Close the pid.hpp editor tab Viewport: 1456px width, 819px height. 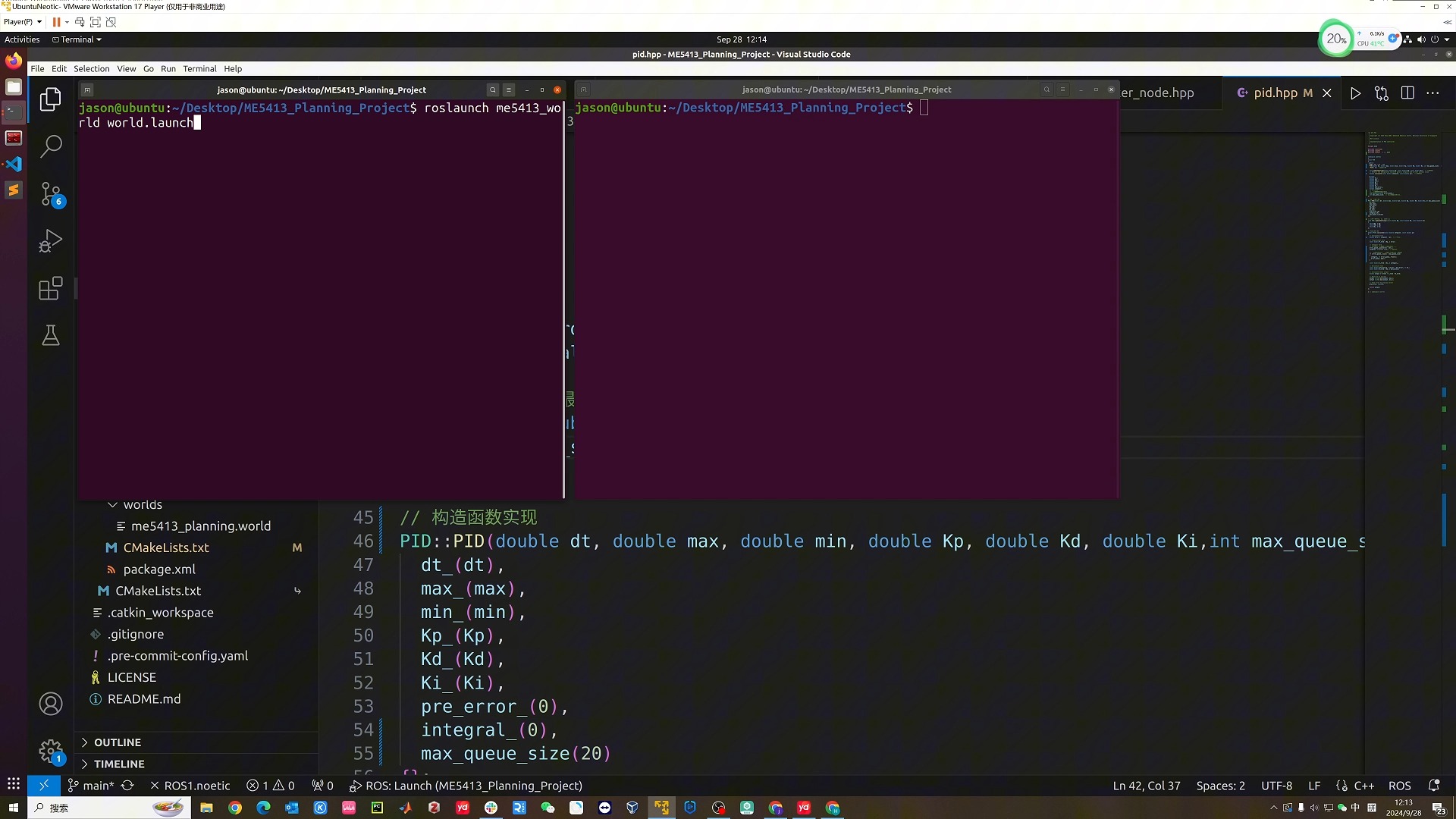click(1326, 93)
